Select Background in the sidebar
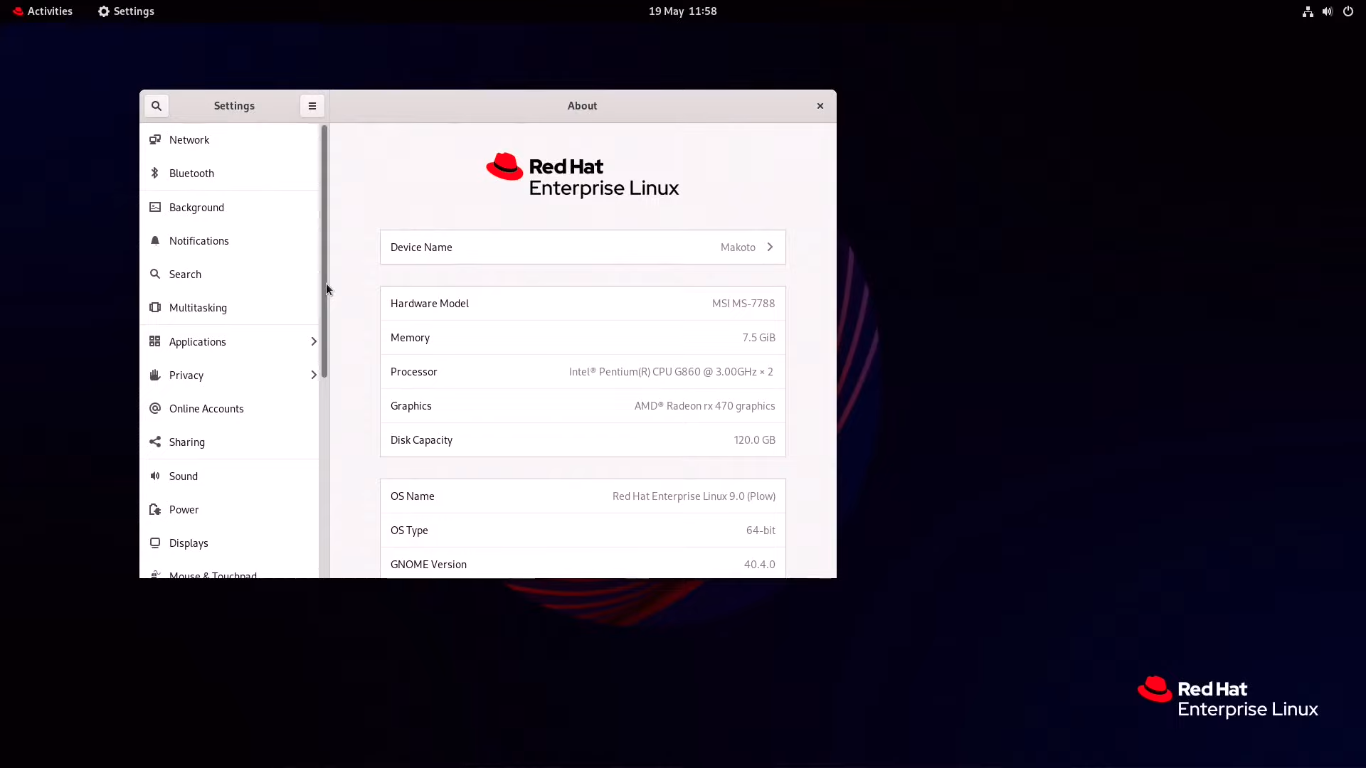This screenshot has width=1366, height=768. [x=230, y=207]
